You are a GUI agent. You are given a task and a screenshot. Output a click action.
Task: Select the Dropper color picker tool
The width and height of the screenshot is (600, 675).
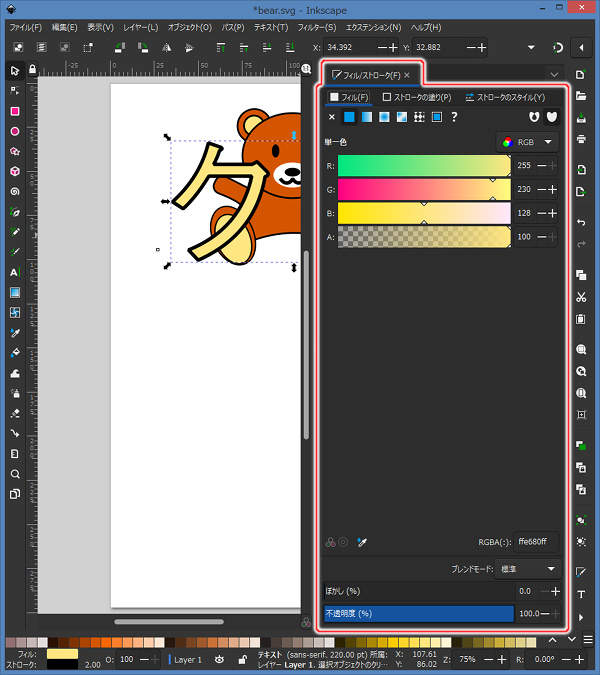click(15, 333)
